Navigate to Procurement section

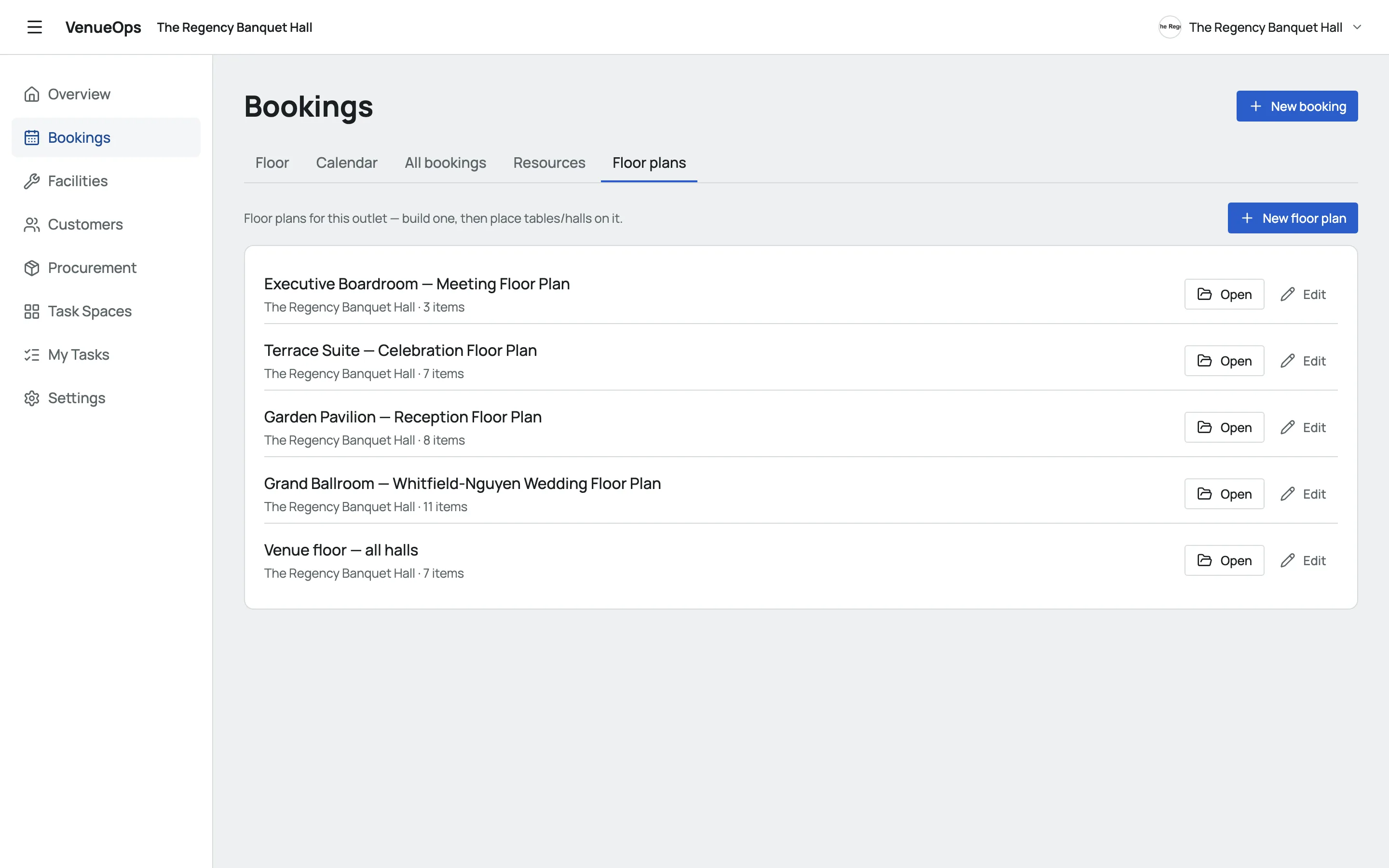tap(106, 268)
